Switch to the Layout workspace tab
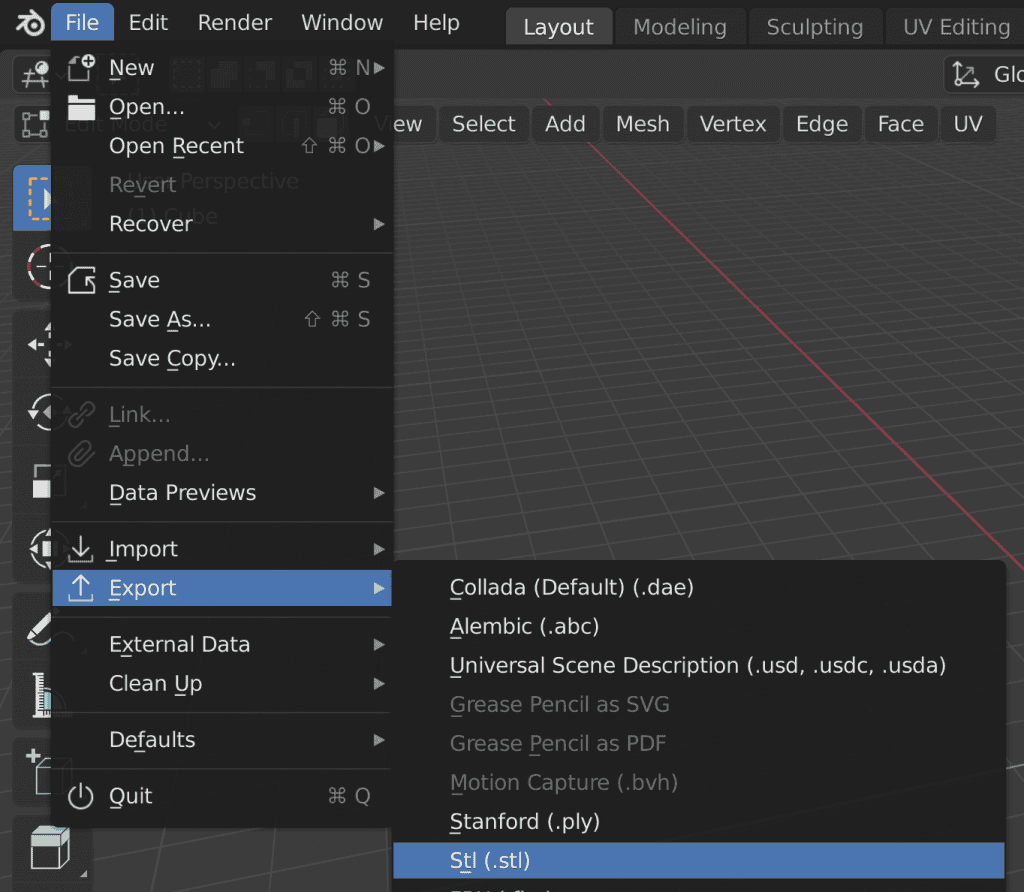Screen dimensions: 1024x892 (559, 27)
